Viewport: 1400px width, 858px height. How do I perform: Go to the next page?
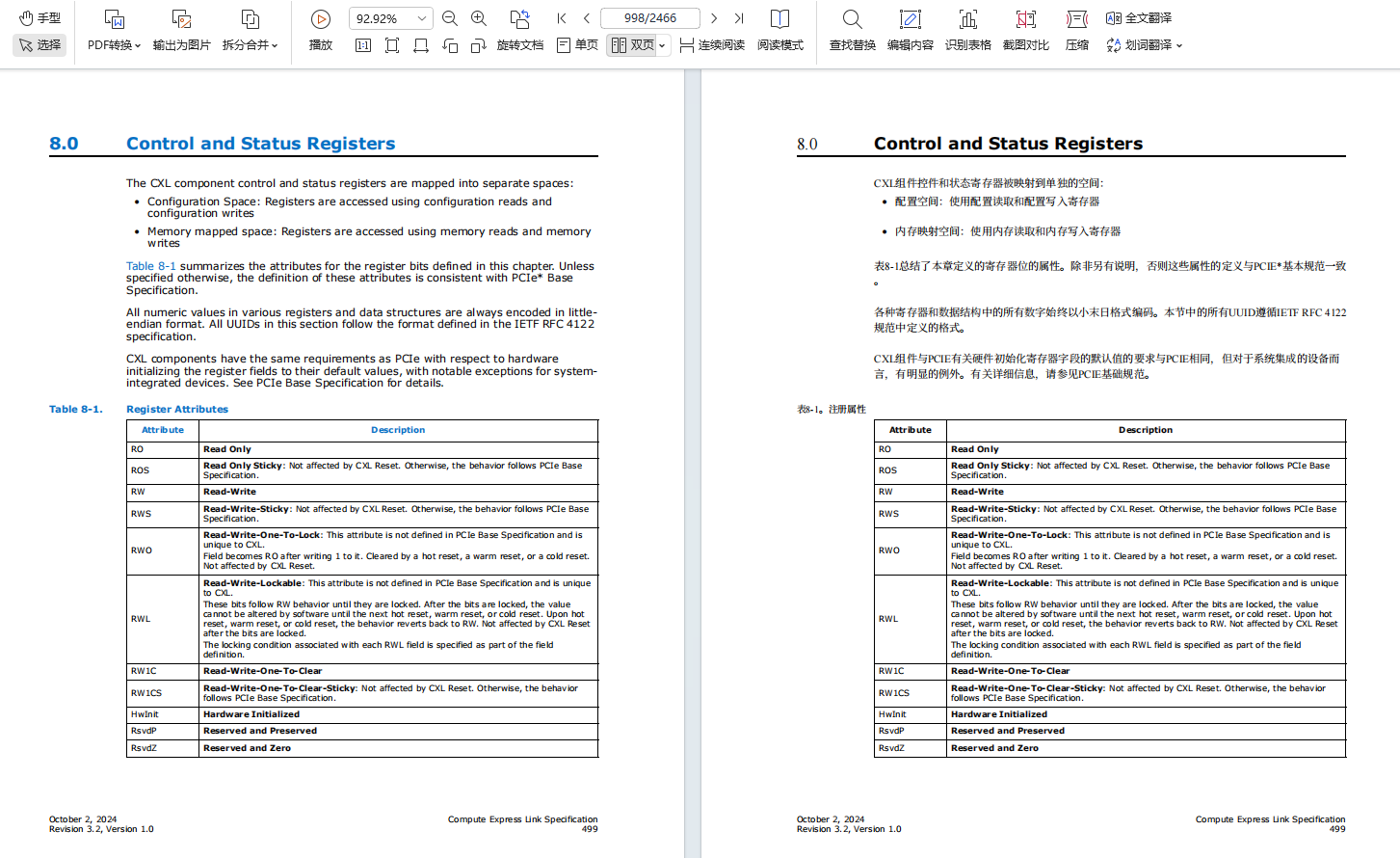714,18
